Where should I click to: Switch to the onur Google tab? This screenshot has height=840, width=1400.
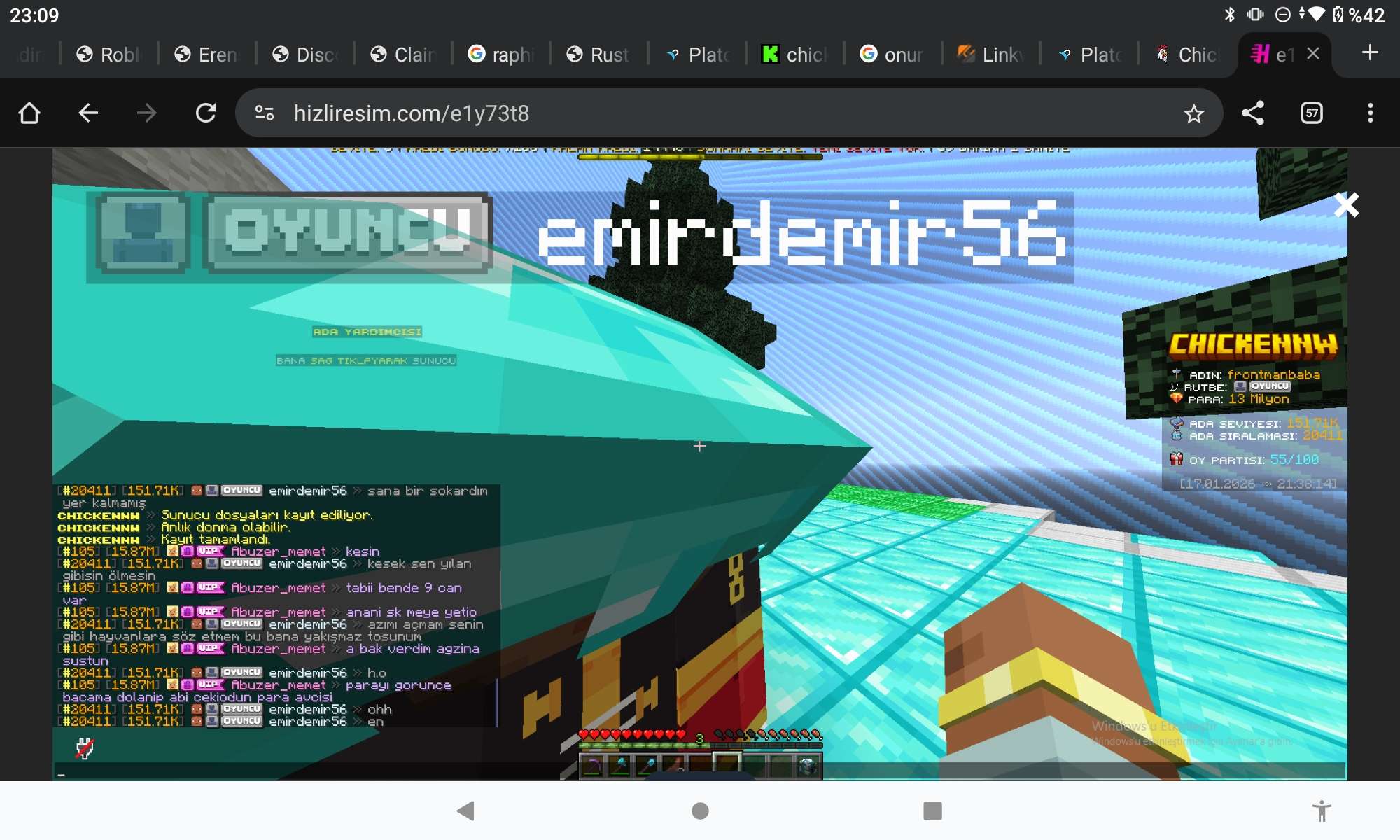tap(893, 54)
